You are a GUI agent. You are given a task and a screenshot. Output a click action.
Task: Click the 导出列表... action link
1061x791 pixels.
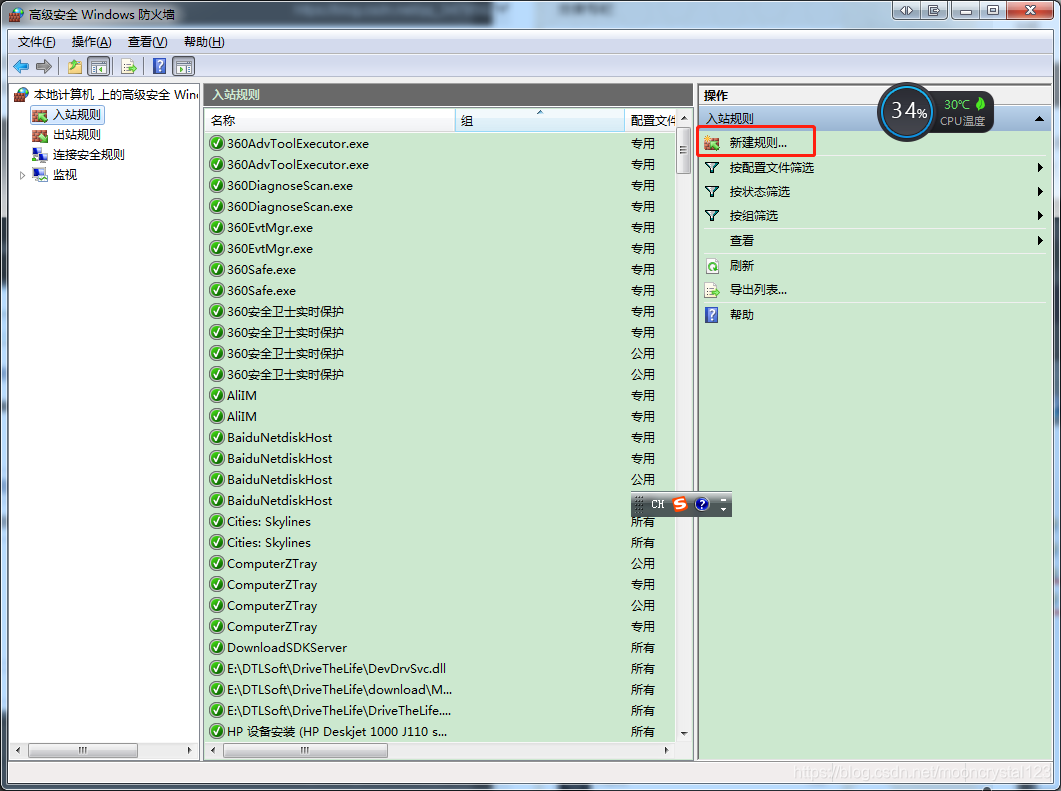[758, 290]
